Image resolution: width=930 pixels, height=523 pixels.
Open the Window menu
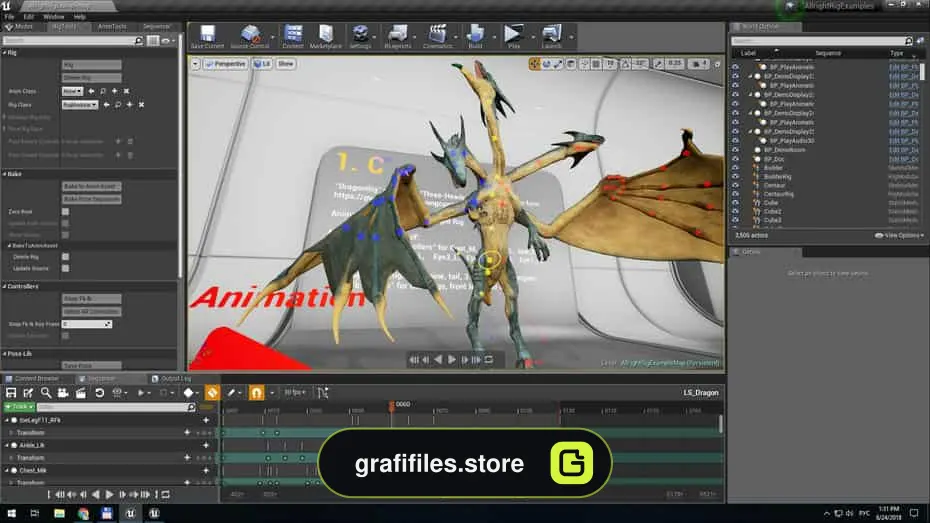(x=53, y=17)
